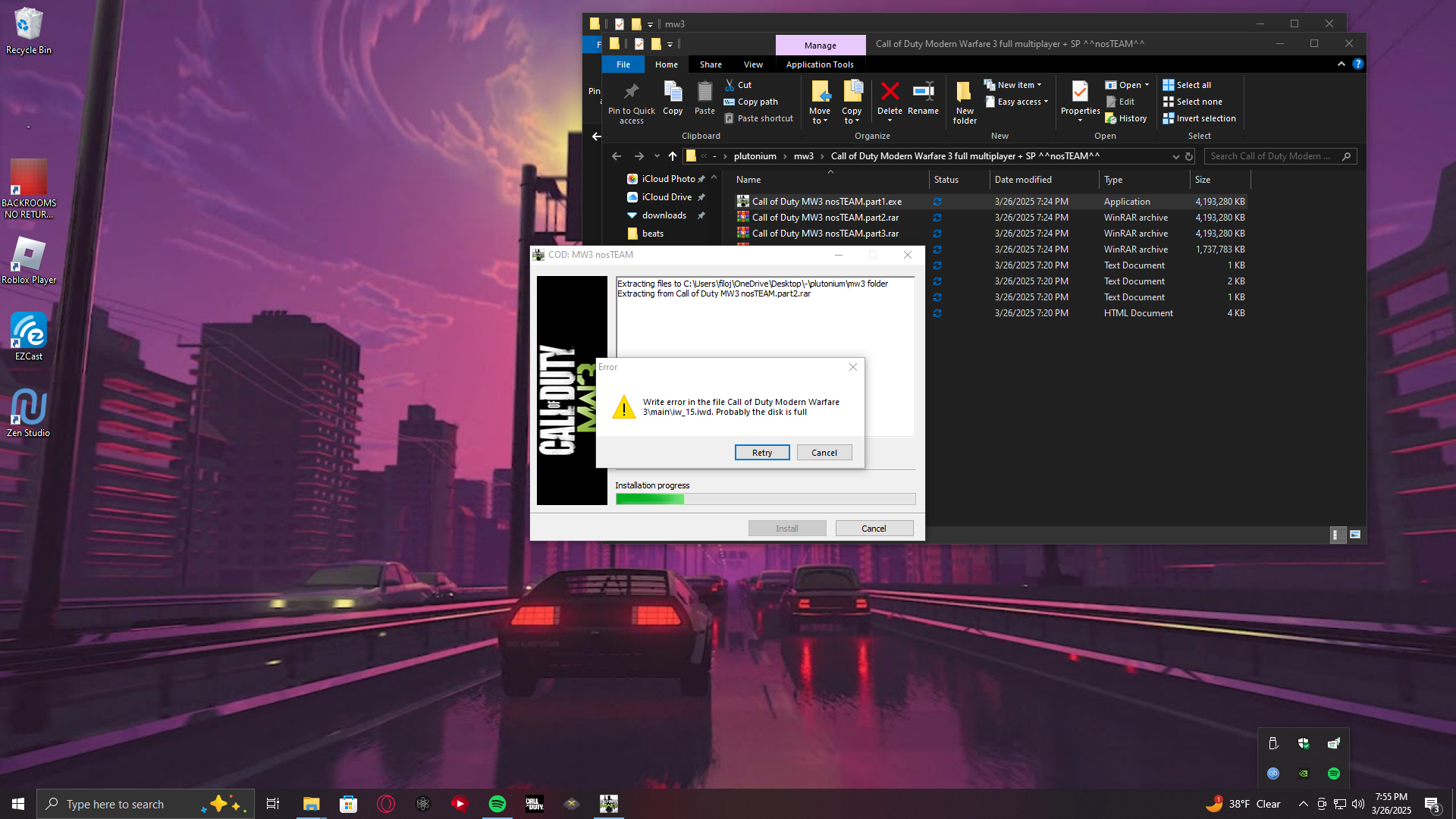Click the Properties checkmark icon
1456x819 pixels.
pyautogui.click(x=1080, y=93)
